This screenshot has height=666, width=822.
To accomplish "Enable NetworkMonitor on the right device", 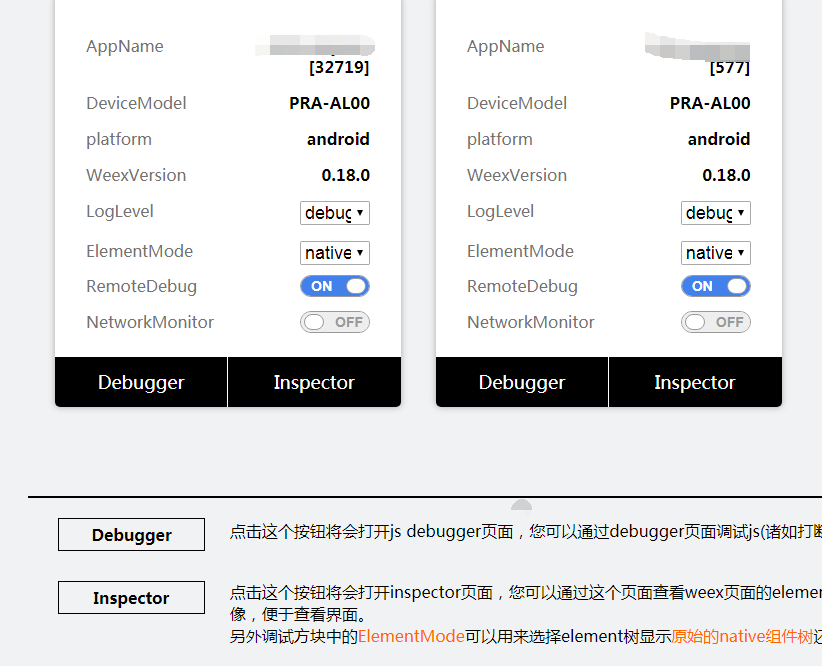I will (715, 321).
